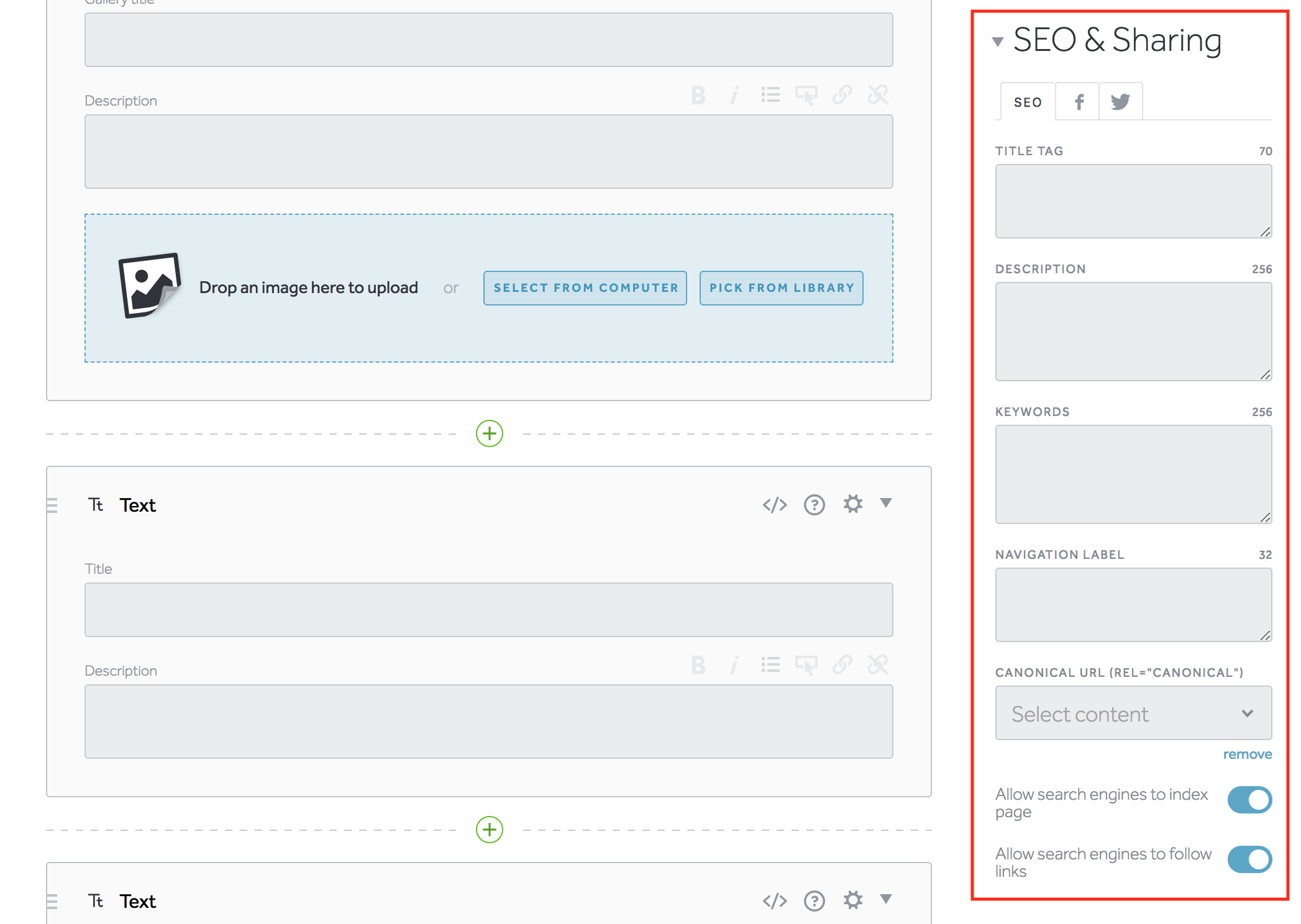Click button-insert icon in first Text block toolbar
The image size is (1301, 924).
(x=806, y=665)
